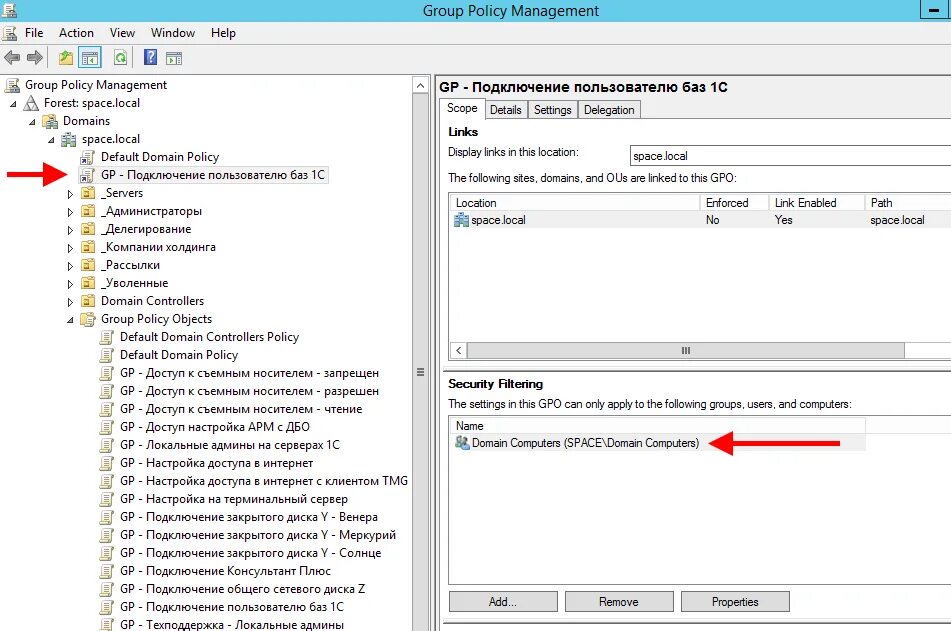Expand the _Servers OU
This screenshot has height=631, width=951.
point(70,194)
